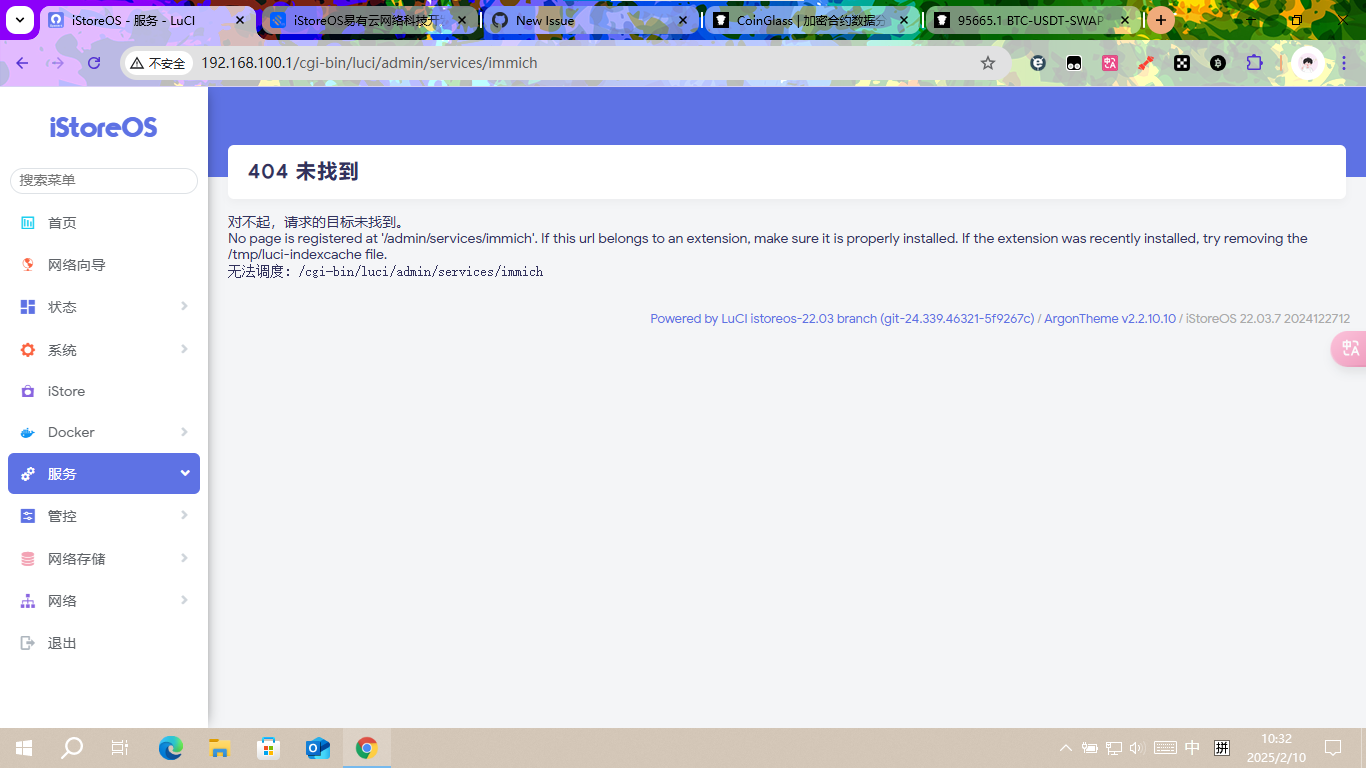Open the ArgonTheme v2.2.10.10 link
Screen dimensions: 1366x768
[1109, 319]
